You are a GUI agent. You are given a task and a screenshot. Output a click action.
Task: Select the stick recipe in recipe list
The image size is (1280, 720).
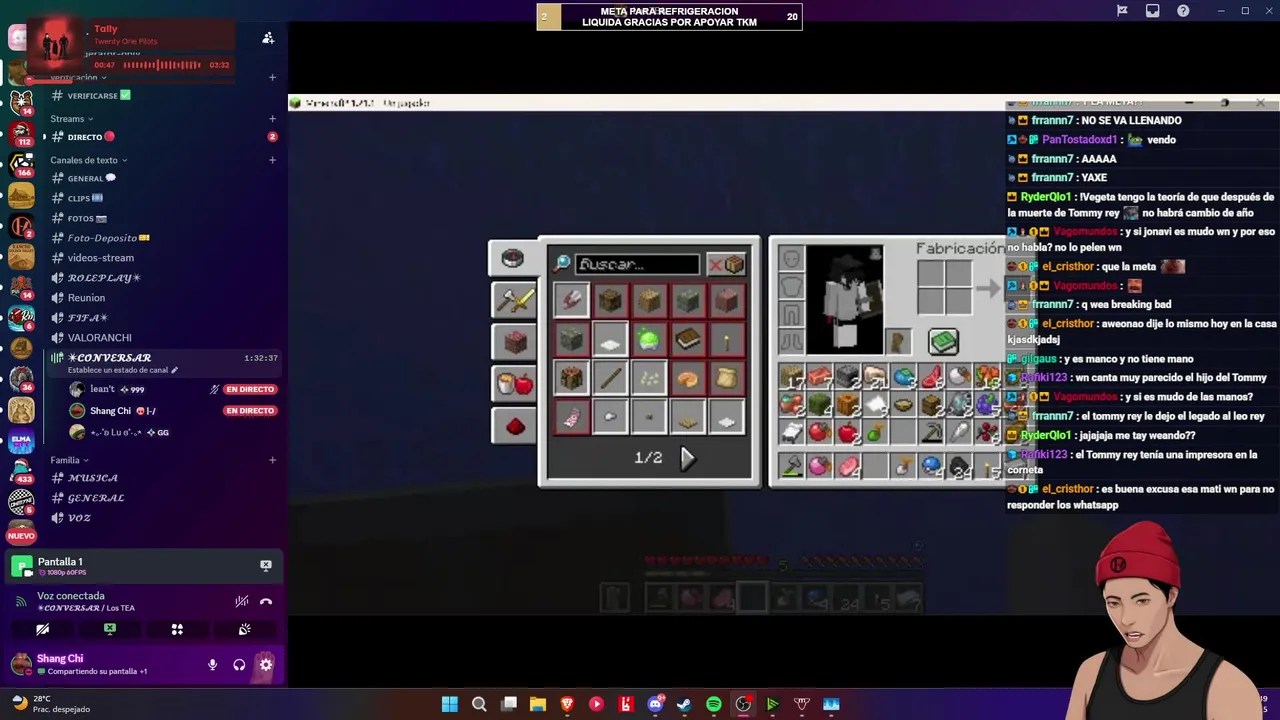610,379
